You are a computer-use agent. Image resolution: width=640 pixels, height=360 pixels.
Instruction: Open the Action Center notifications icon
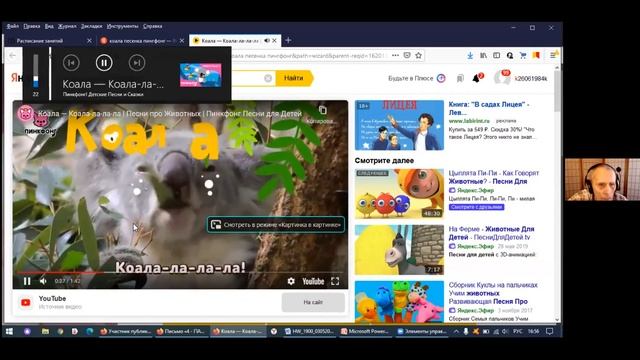(x=549, y=331)
